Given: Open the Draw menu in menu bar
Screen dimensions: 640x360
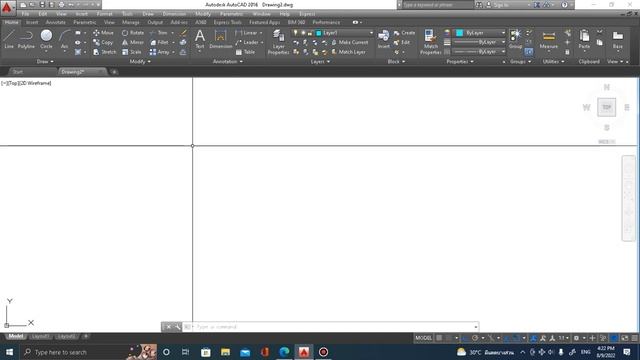Looking at the screenshot, I should pyautogui.click(x=148, y=14).
